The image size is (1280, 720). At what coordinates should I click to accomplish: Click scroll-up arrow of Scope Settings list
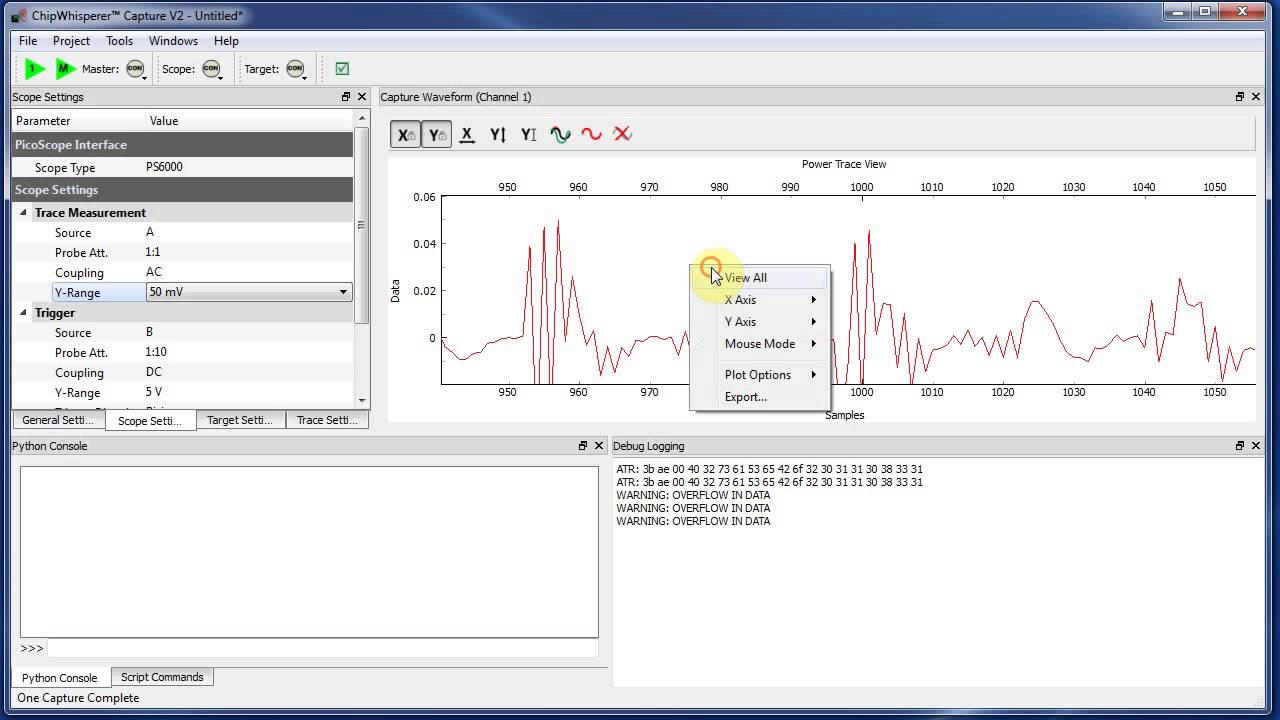click(362, 118)
